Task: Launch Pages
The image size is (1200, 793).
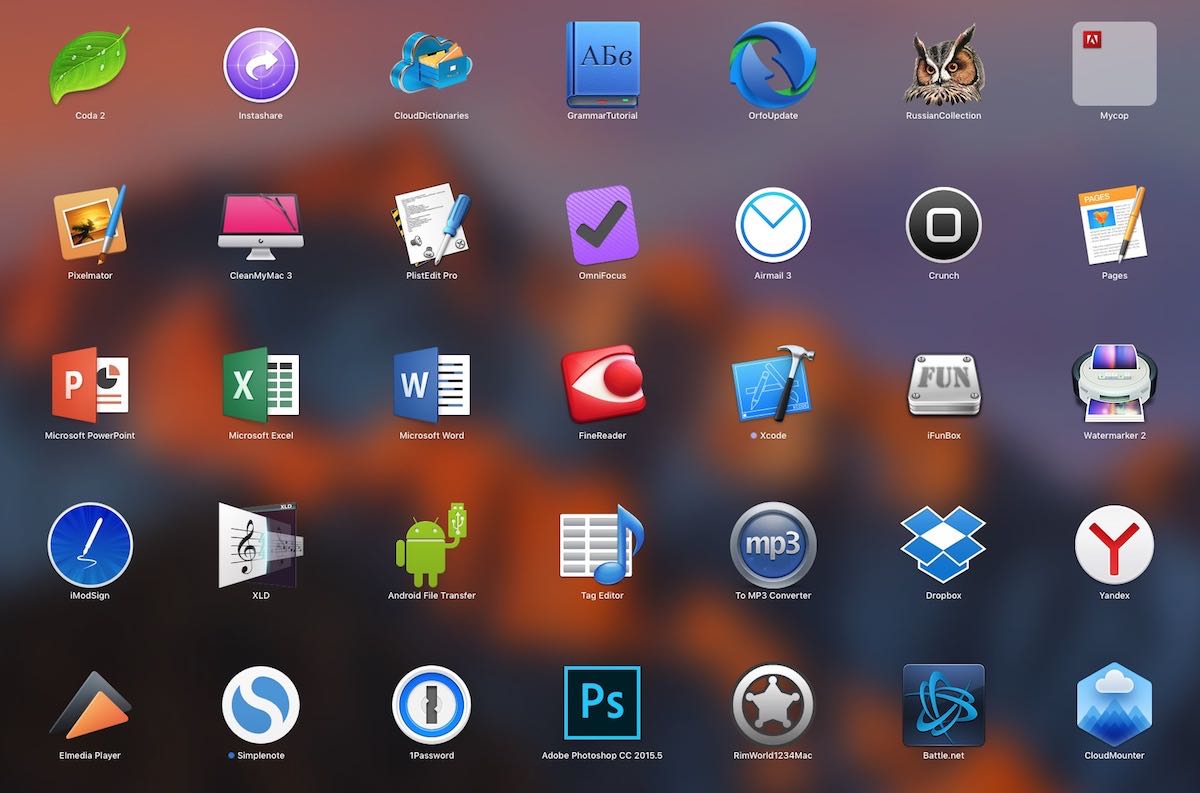Action: [x=1114, y=225]
